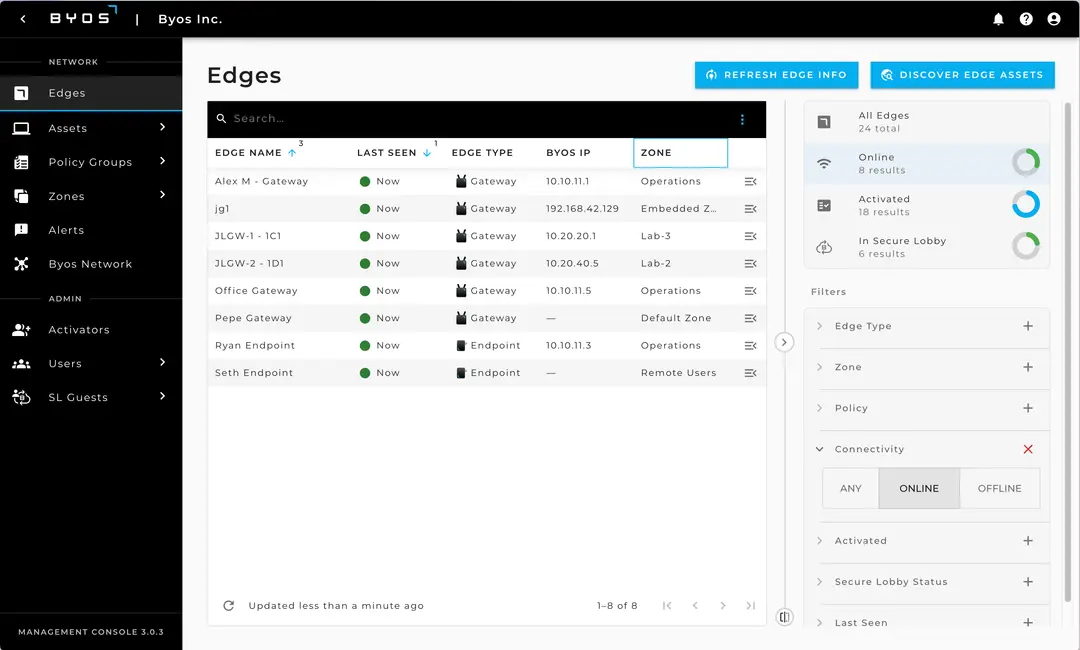The height and width of the screenshot is (650, 1080).
Task: Click the refresh icon beside update status
Action: [x=229, y=606]
